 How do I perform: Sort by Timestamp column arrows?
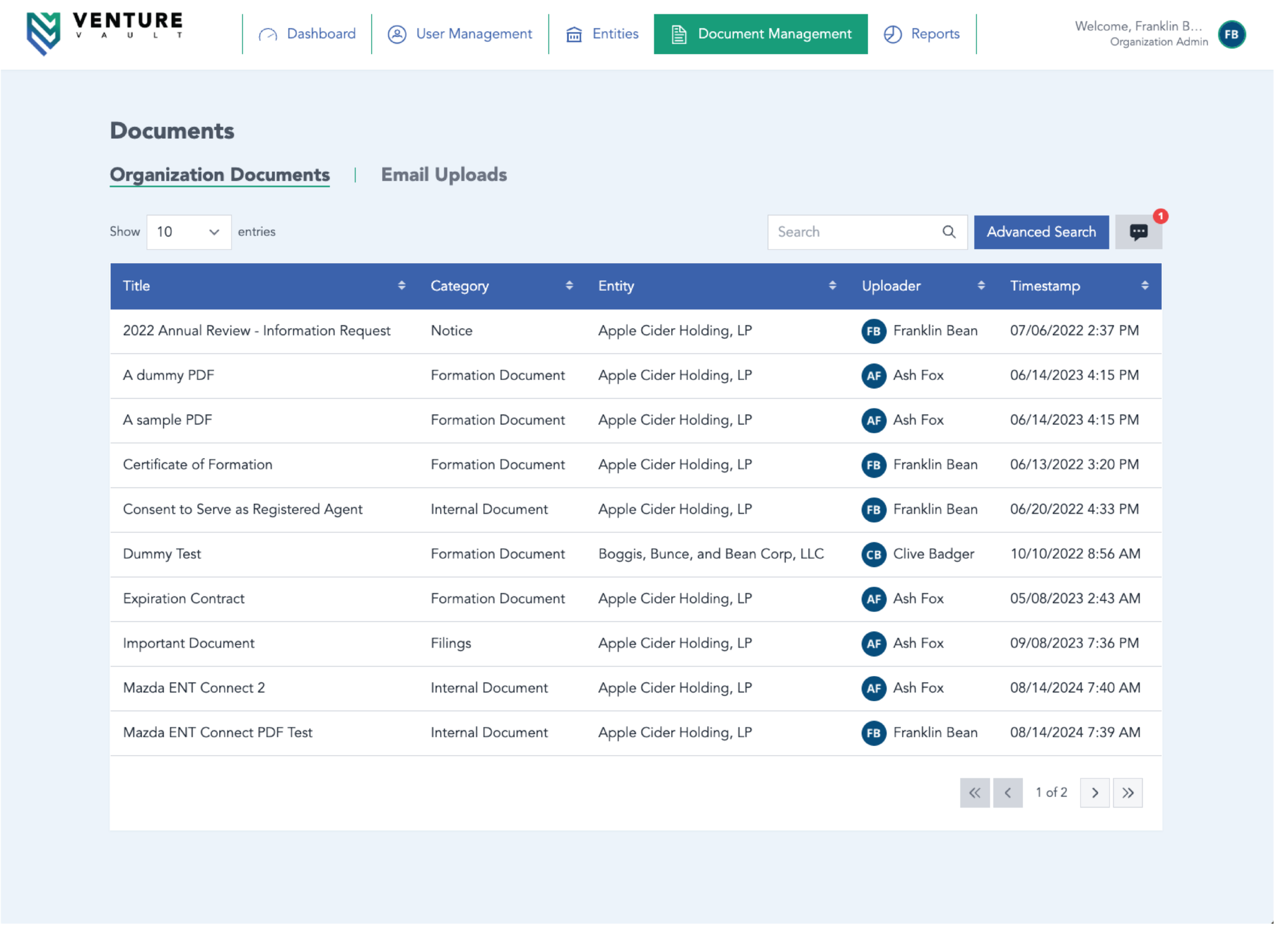(1144, 286)
